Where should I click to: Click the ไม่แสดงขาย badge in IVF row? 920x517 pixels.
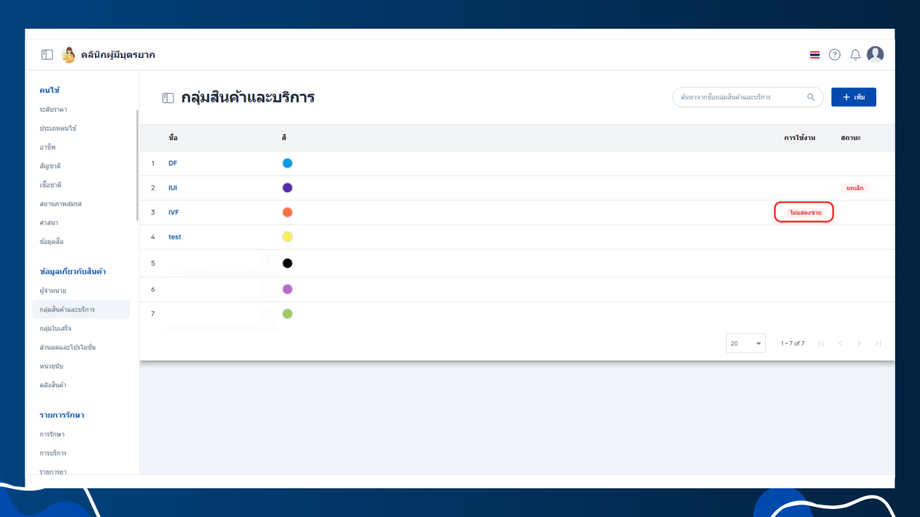coord(805,212)
